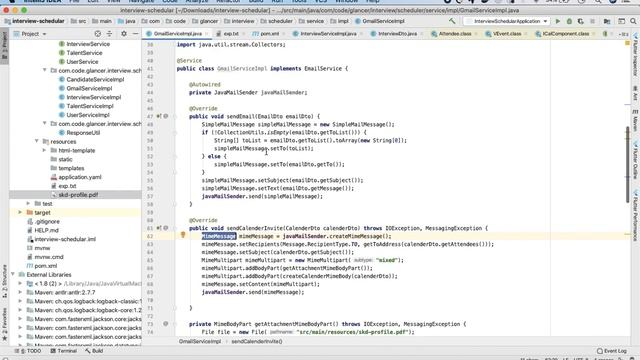Open the Maven tool window on right strip
The image size is (640, 360).
pos(635,120)
